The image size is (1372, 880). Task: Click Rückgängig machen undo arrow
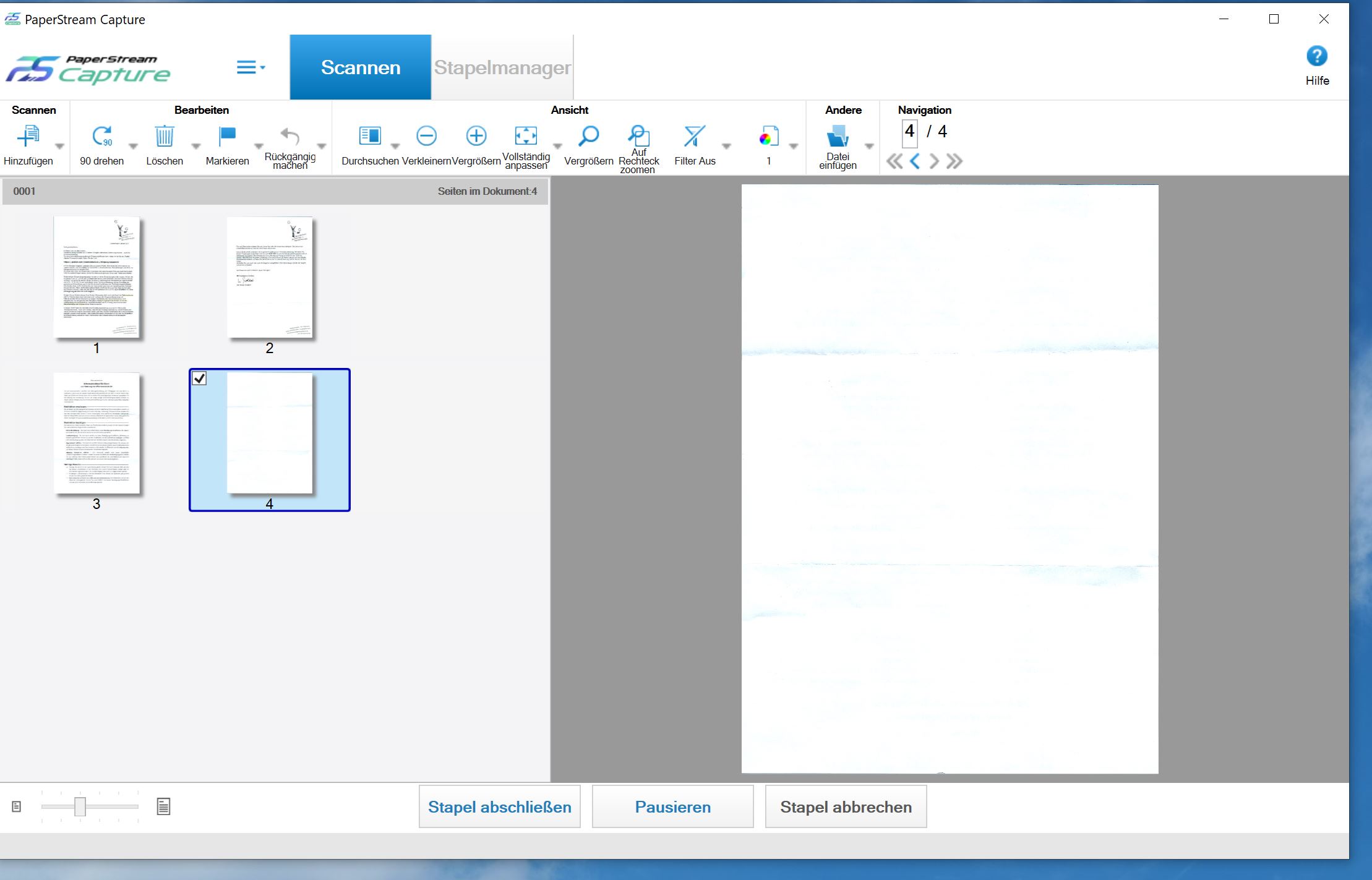click(x=289, y=136)
